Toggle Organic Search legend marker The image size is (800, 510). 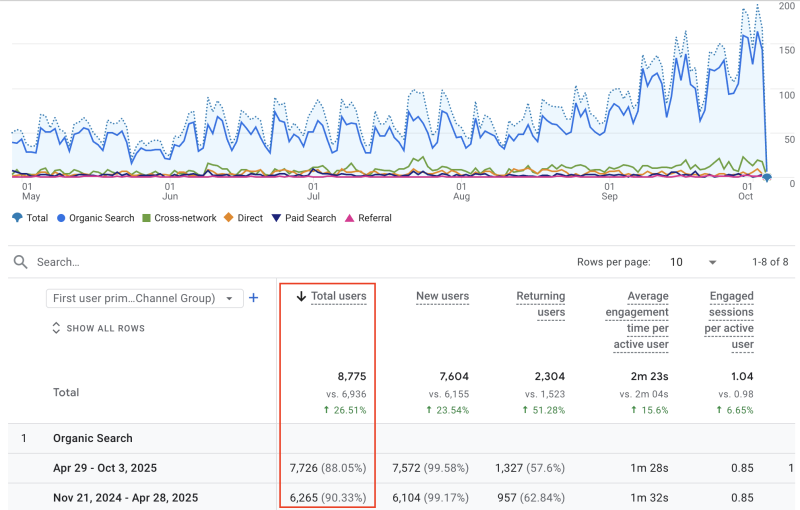coord(62,218)
